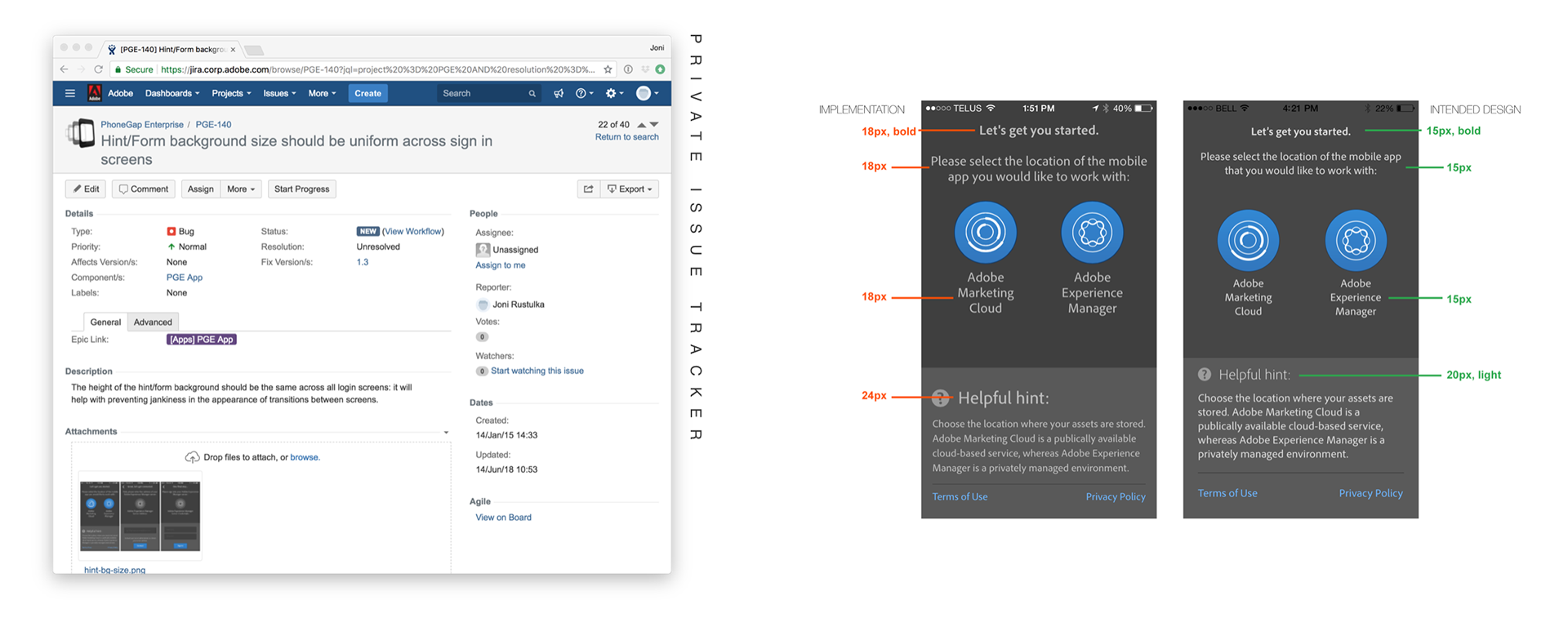Open the hint-bg-size.png file link

114,570
